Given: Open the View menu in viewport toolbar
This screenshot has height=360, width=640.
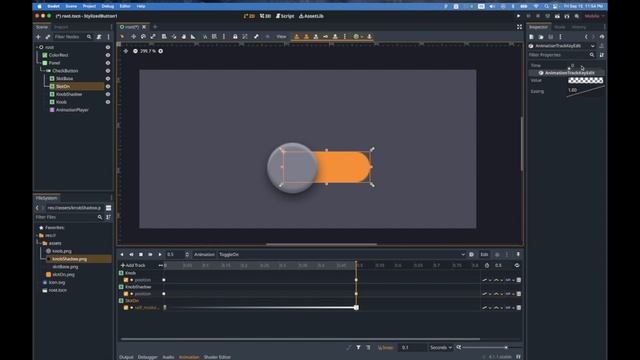Looking at the screenshot, I should (281, 37).
